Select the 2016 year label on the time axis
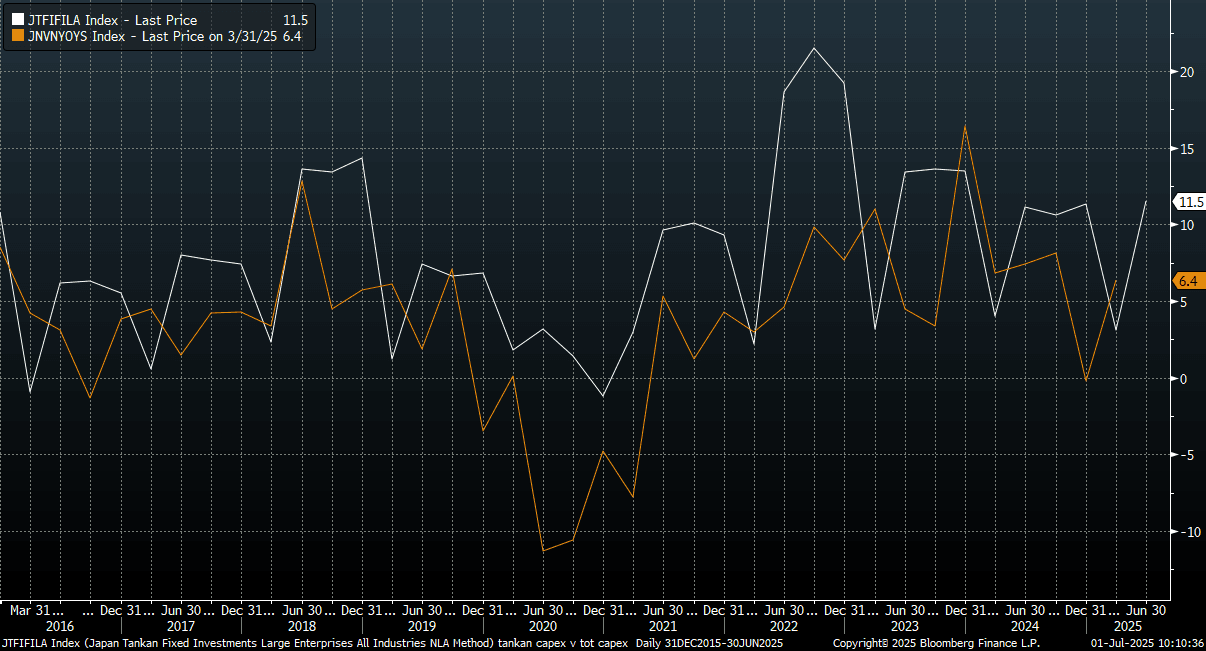 pos(60,627)
